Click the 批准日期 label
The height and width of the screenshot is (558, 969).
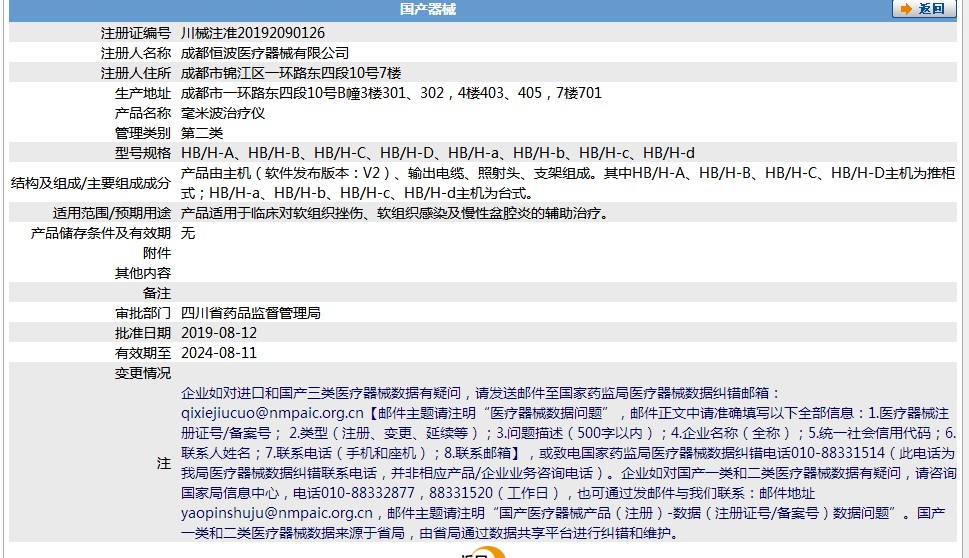click(x=143, y=333)
